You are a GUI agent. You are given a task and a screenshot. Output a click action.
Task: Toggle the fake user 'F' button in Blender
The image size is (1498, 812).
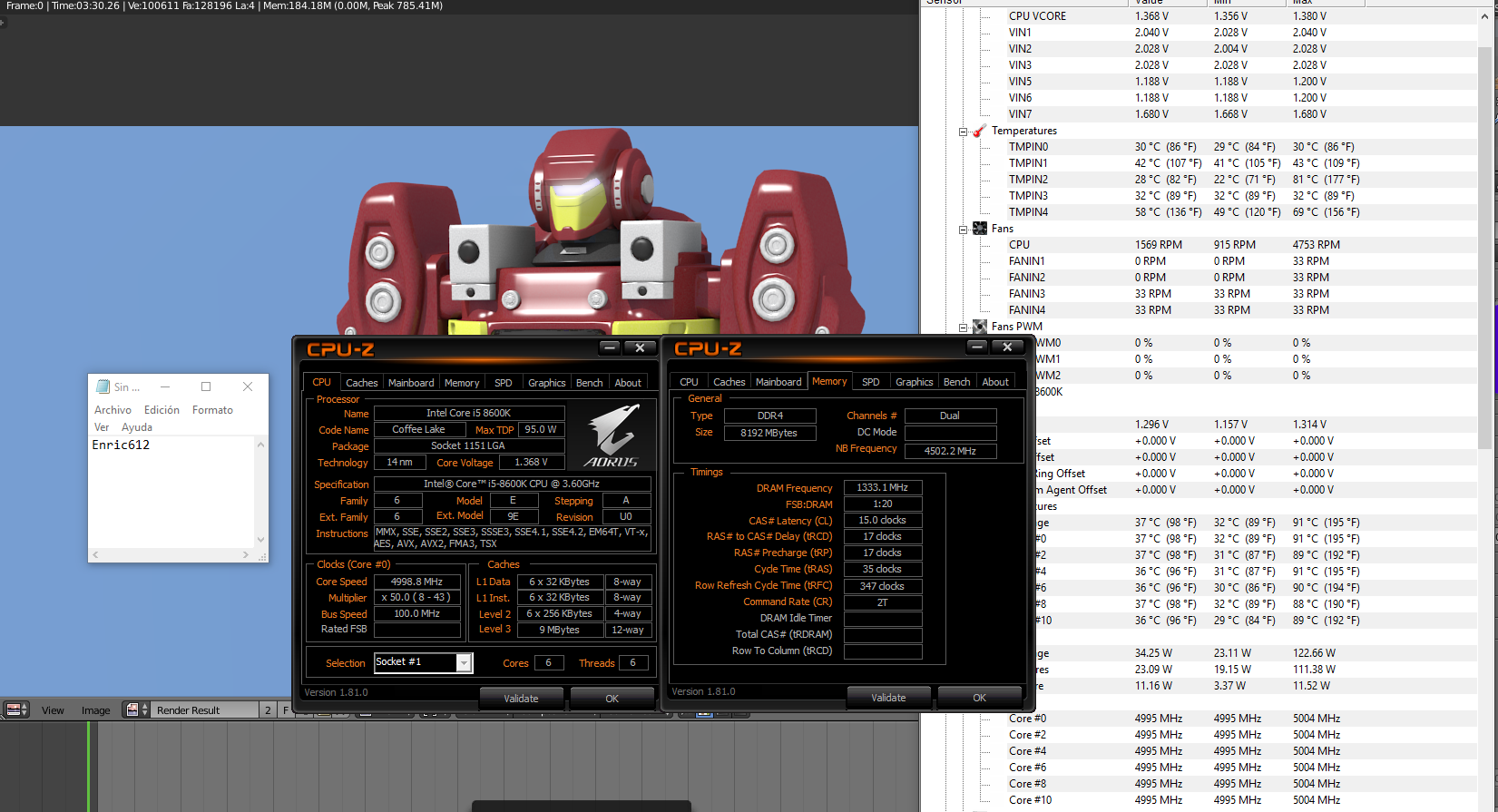(x=286, y=709)
